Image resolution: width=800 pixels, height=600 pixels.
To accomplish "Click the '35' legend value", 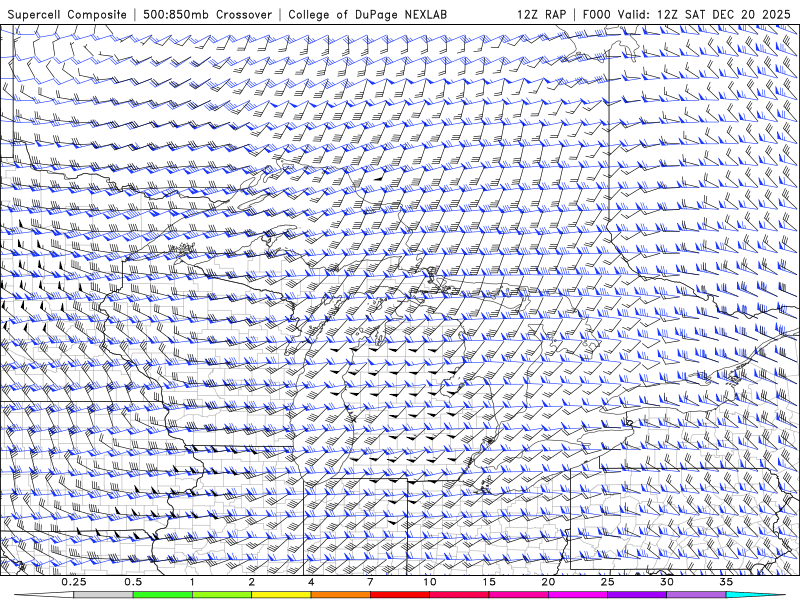I will (726, 582).
